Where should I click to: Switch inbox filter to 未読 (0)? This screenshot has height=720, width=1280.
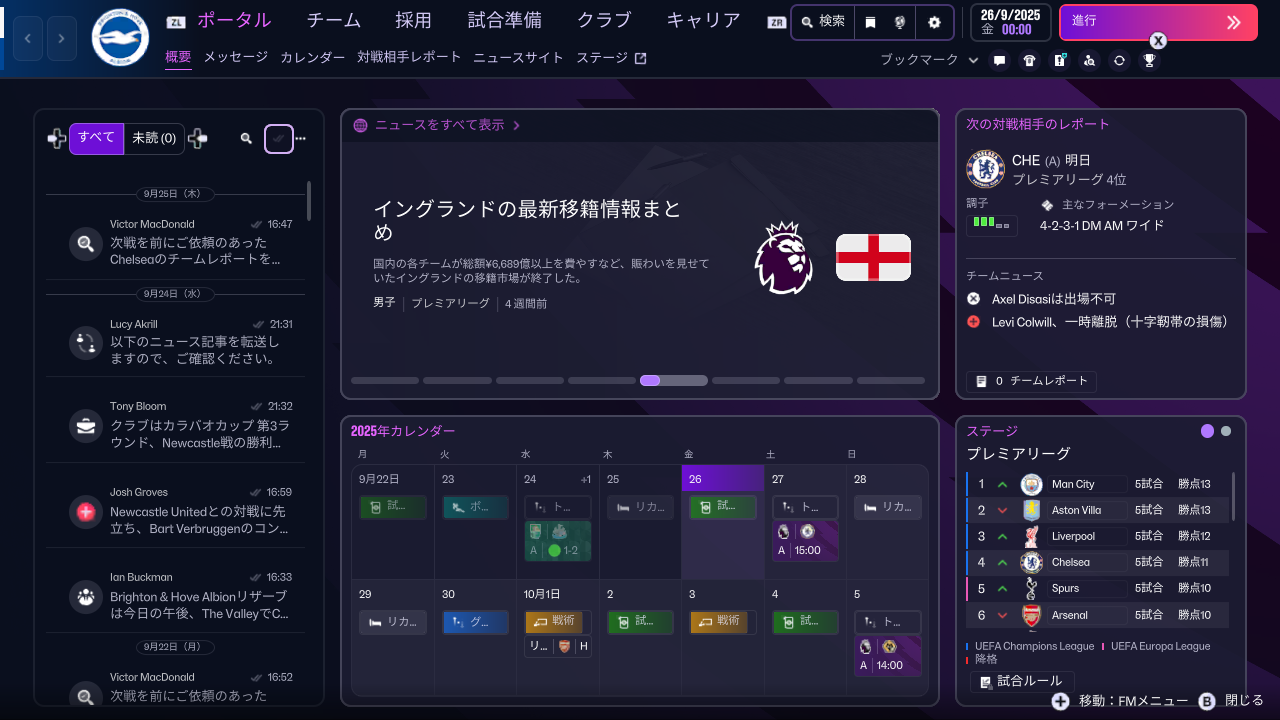[x=154, y=139]
